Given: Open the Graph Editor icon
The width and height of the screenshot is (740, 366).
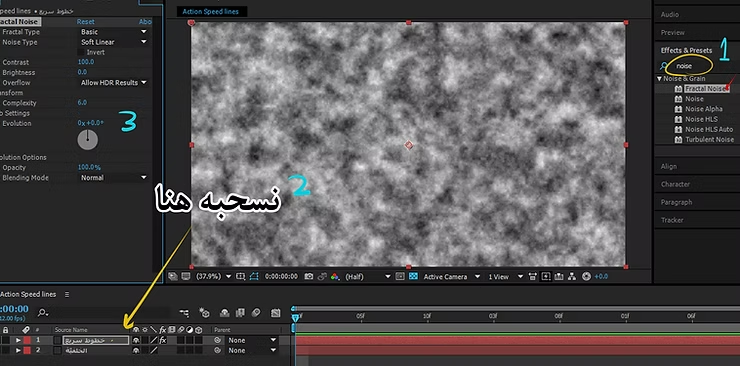Looking at the screenshot, I should [276, 312].
